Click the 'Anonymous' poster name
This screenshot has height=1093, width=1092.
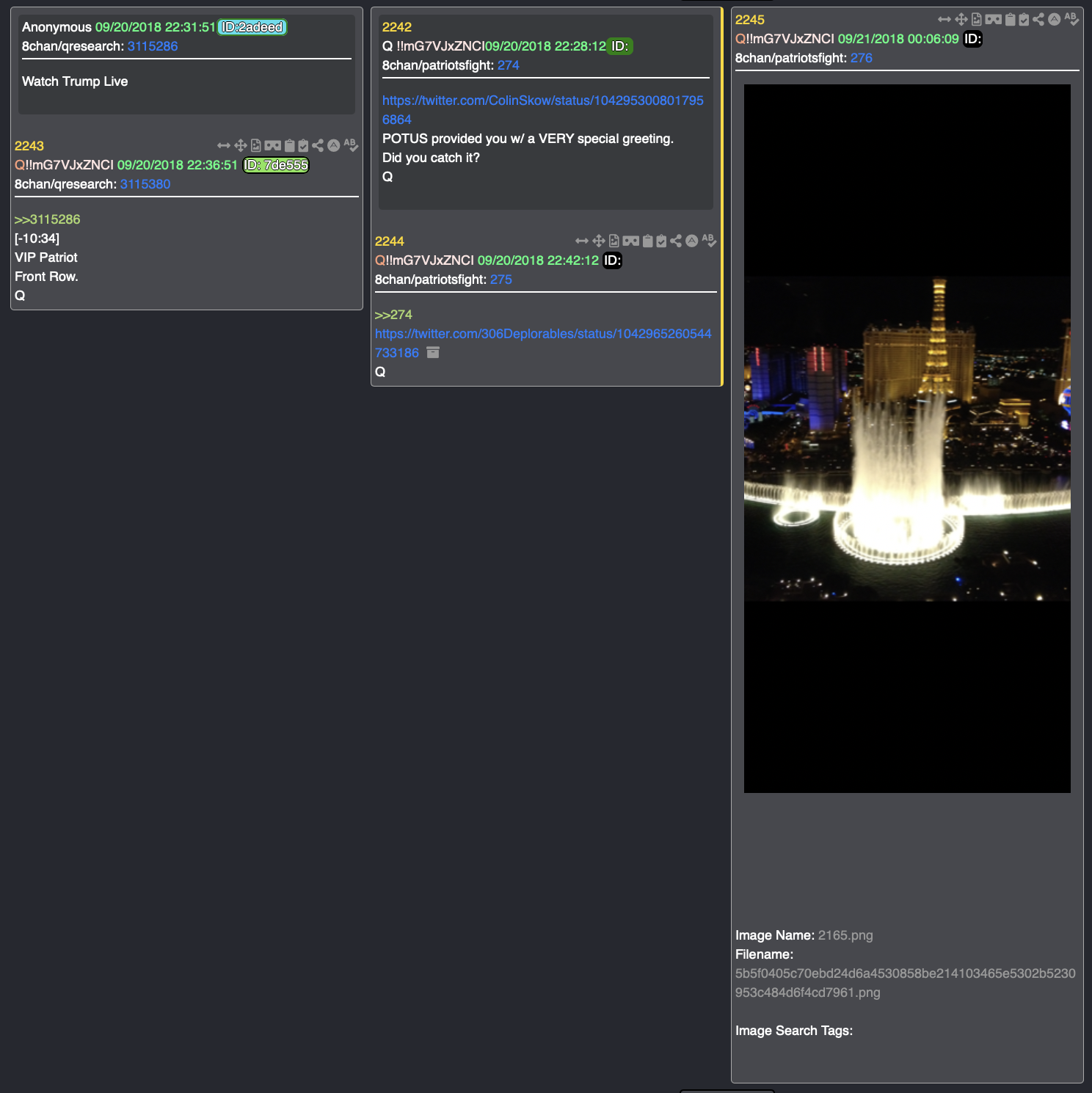coord(57,27)
